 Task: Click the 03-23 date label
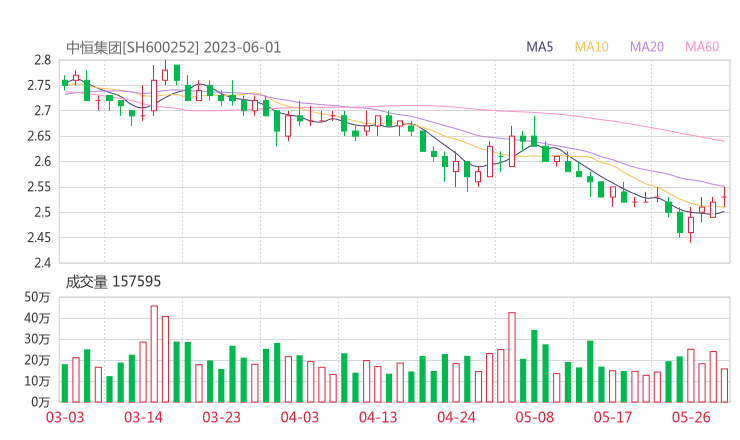click(x=221, y=417)
